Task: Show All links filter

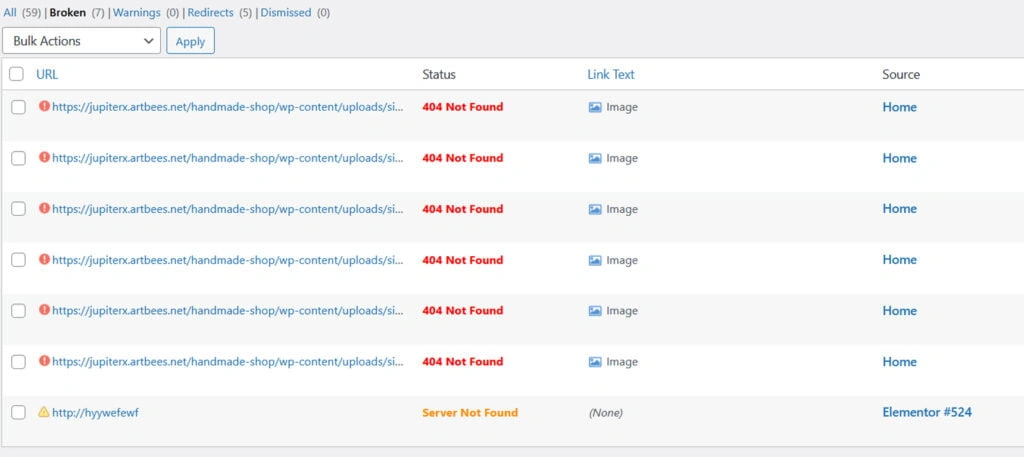Action: pos(10,13)
